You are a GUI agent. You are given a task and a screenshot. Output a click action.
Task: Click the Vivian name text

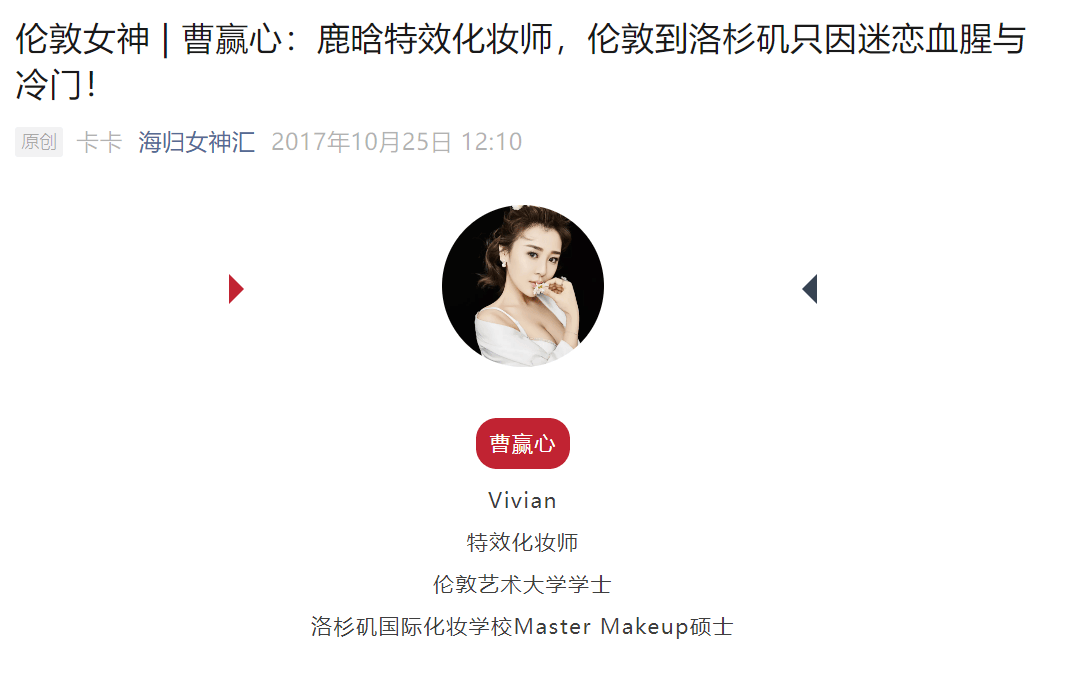click(523, 500)
